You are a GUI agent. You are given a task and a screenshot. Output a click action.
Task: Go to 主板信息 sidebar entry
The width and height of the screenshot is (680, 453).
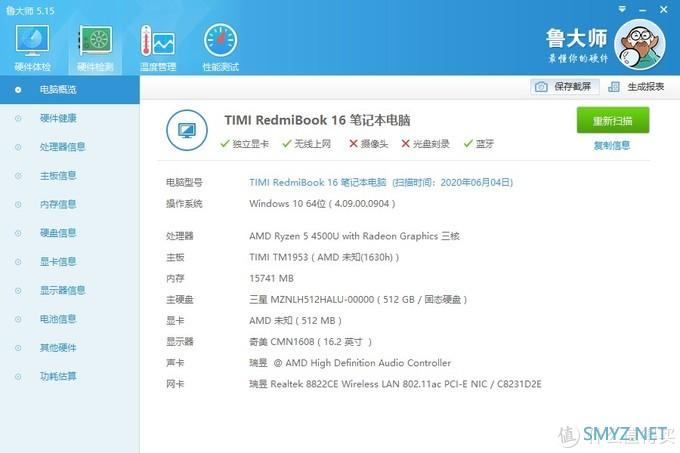point(57,176)
